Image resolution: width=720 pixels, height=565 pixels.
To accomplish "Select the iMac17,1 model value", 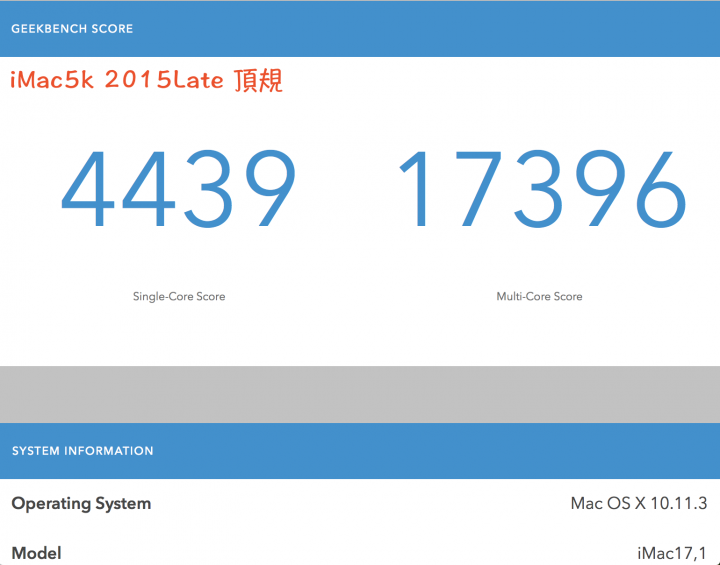I will tap(672, 554).
